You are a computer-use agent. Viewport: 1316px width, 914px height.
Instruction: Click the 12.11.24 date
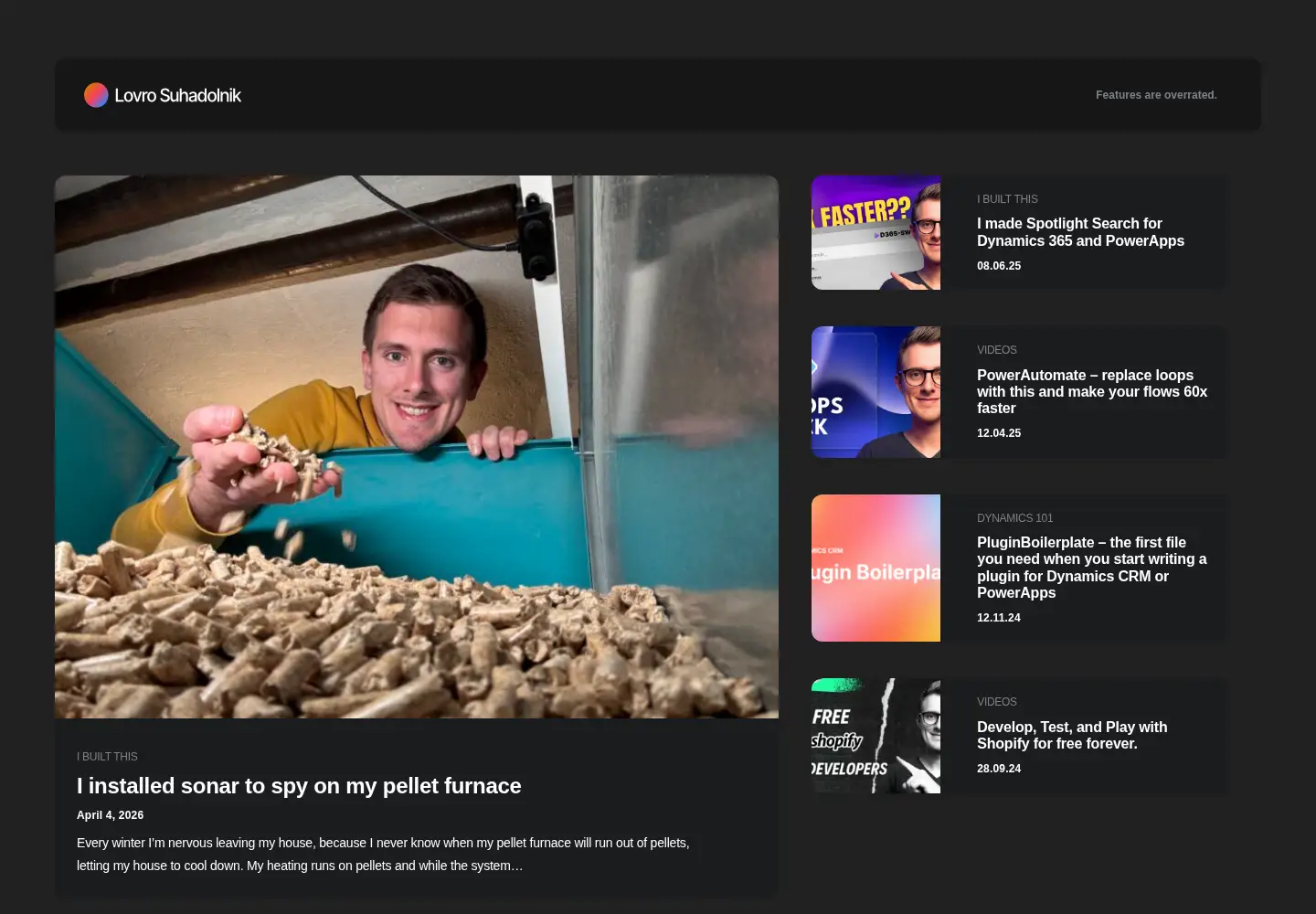999,618
